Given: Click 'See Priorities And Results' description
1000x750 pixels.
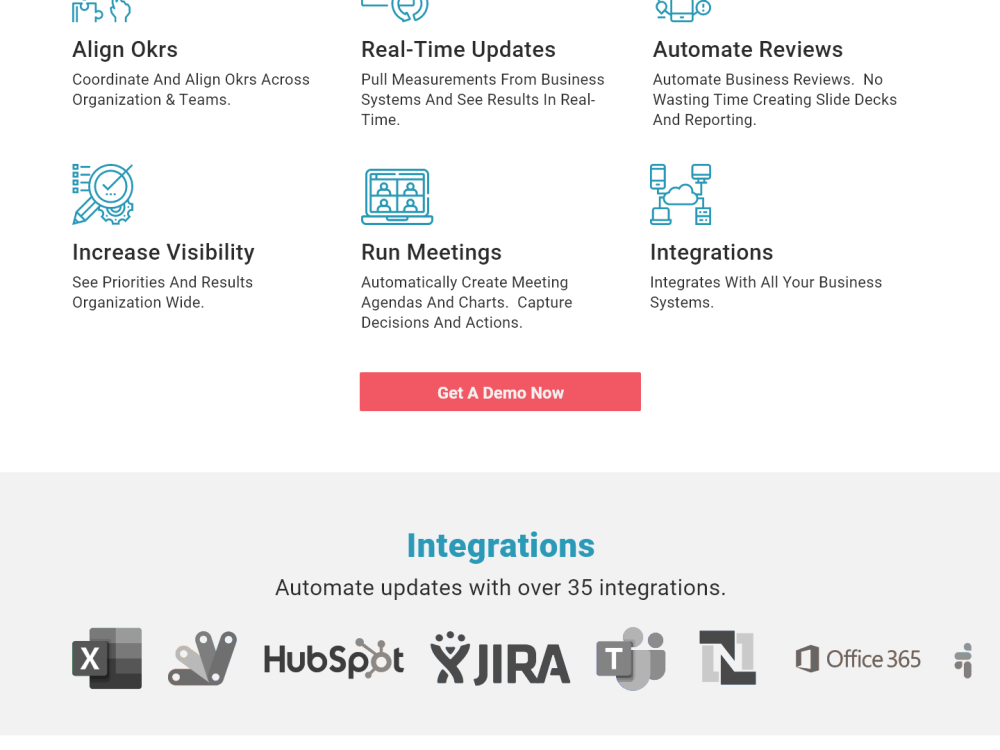Looking at the screenshot, I should click(163, 292).
